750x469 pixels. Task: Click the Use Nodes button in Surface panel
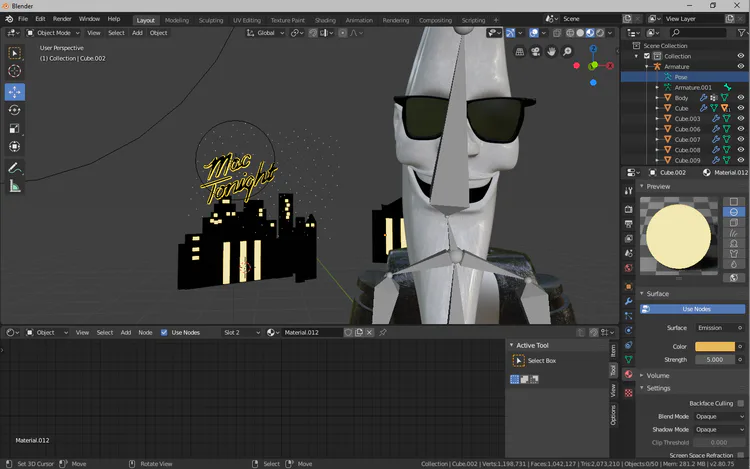(x=692, y=309)
